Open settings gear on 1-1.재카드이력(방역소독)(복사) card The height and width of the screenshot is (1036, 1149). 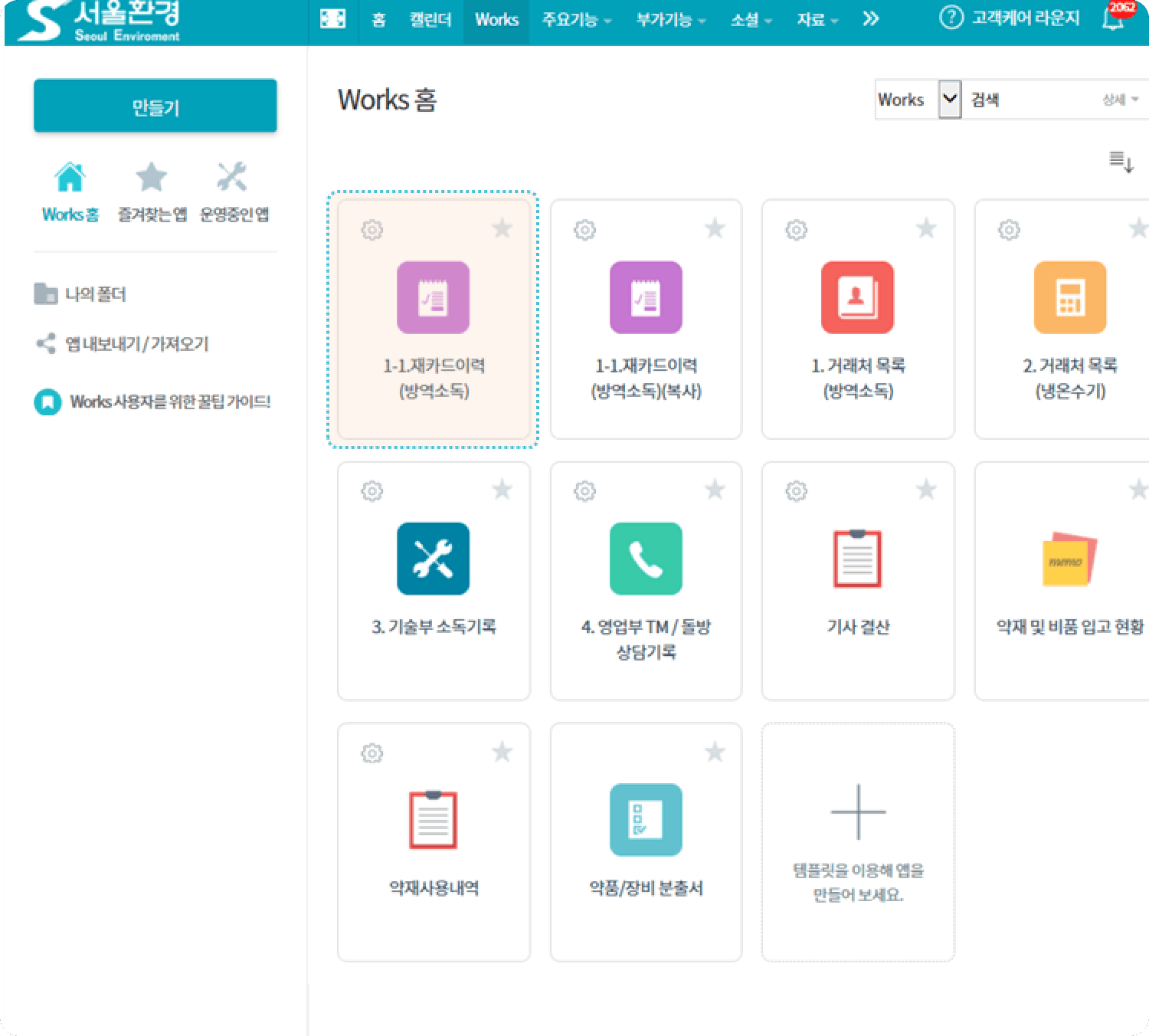[x=585, y=229]
